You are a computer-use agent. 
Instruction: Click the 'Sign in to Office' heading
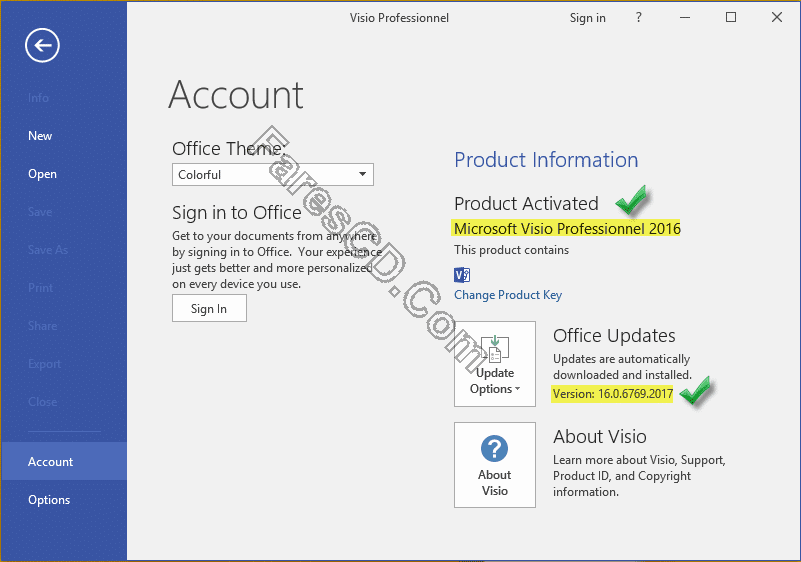pyautogui.click(x=237, y=213)
